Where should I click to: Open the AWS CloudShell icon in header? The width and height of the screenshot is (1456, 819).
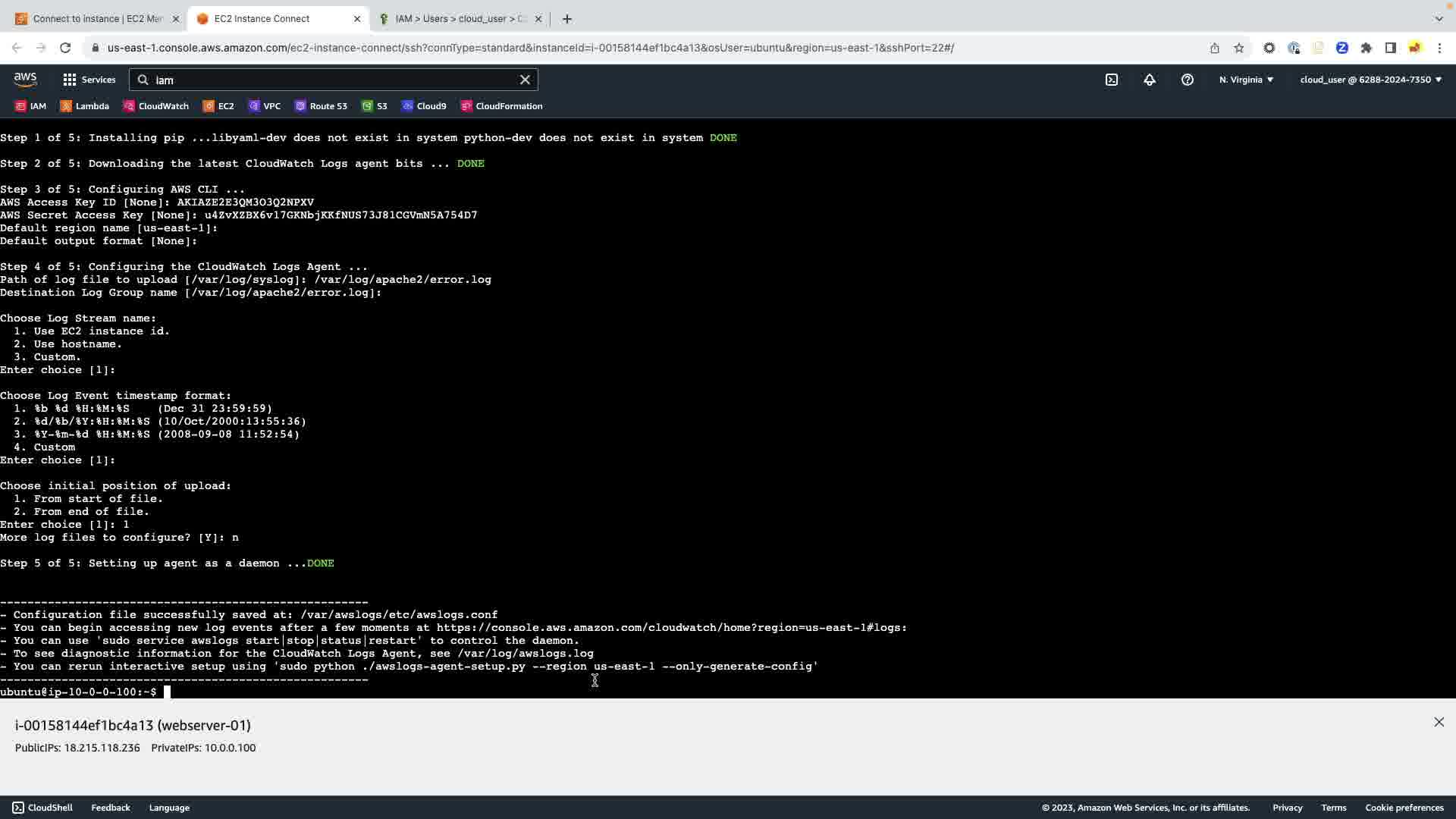coord(1112,80)
